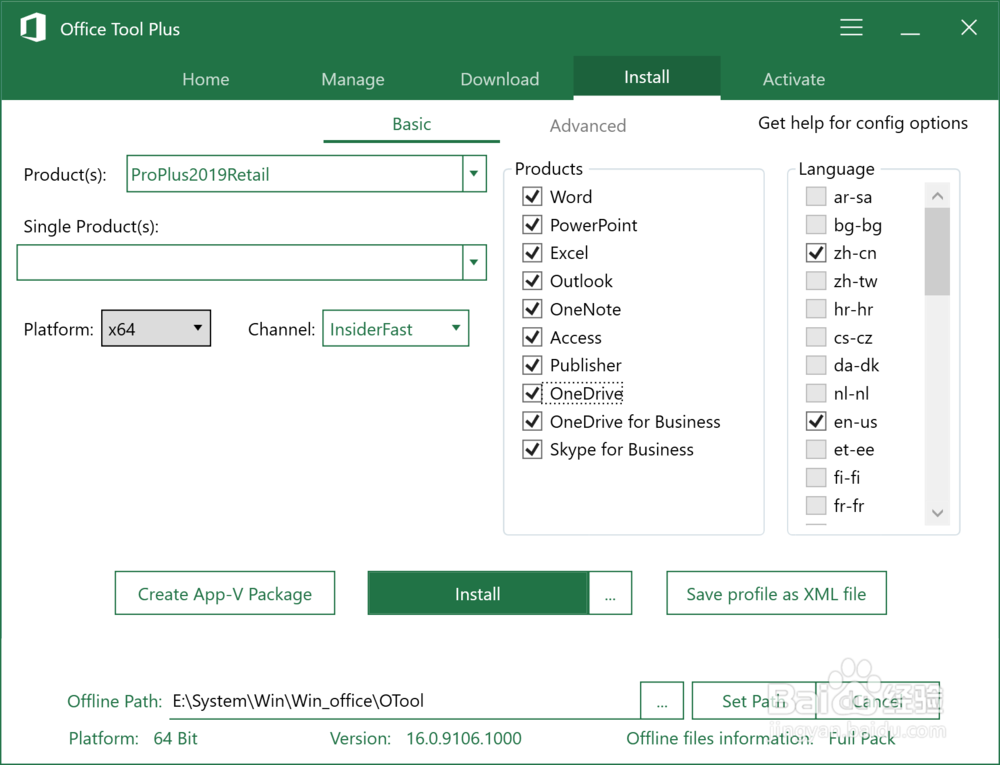This screenshot has width=1000, height=765.
Task: Expand the Single Product(s) dropdown arrow
Action: [474, 262]
